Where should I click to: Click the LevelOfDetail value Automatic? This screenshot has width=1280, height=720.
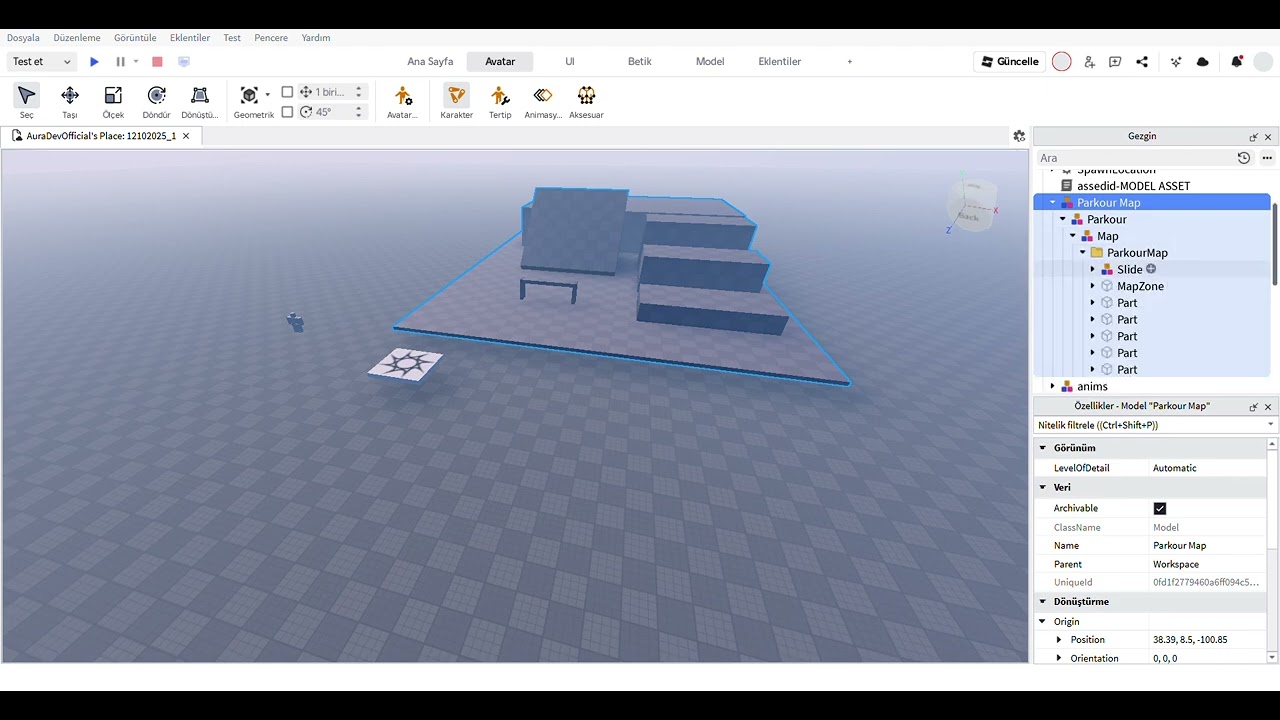(x=1175, y=468)
